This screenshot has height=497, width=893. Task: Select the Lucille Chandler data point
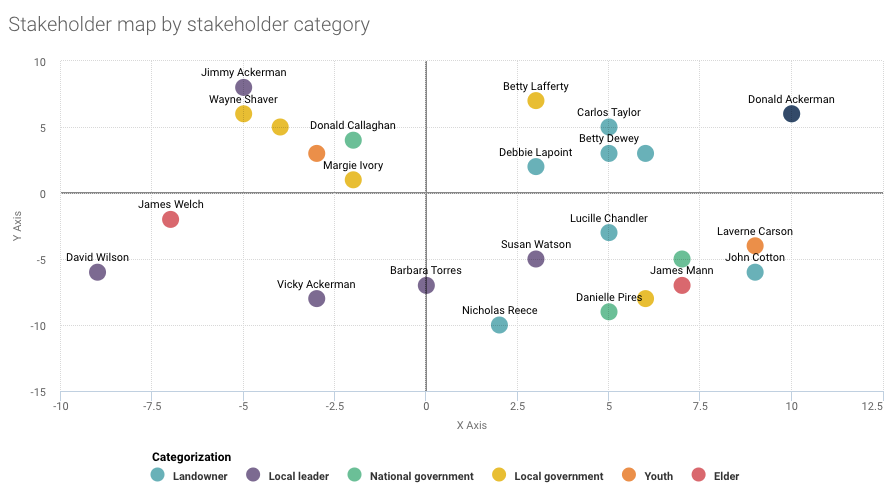[x=609, y=233]
